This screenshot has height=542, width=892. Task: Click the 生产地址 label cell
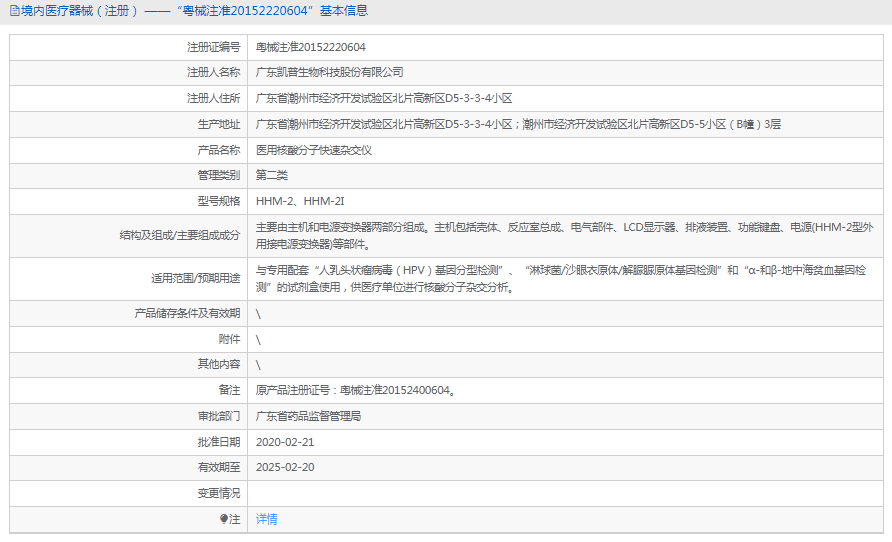(x=218, y=124)
